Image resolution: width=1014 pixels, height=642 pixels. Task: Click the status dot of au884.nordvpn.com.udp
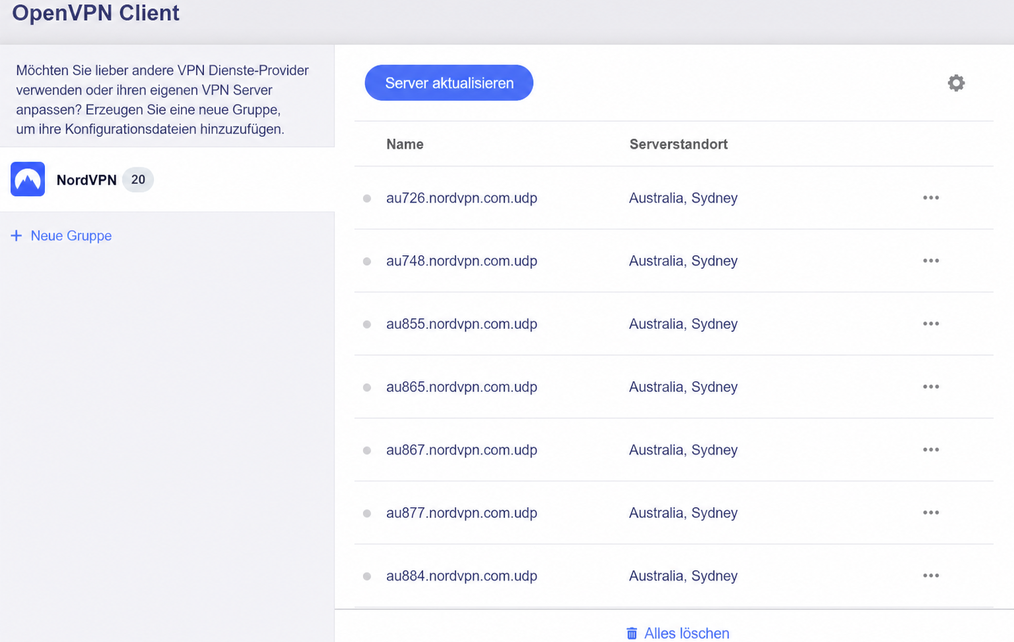click(367, 576)
